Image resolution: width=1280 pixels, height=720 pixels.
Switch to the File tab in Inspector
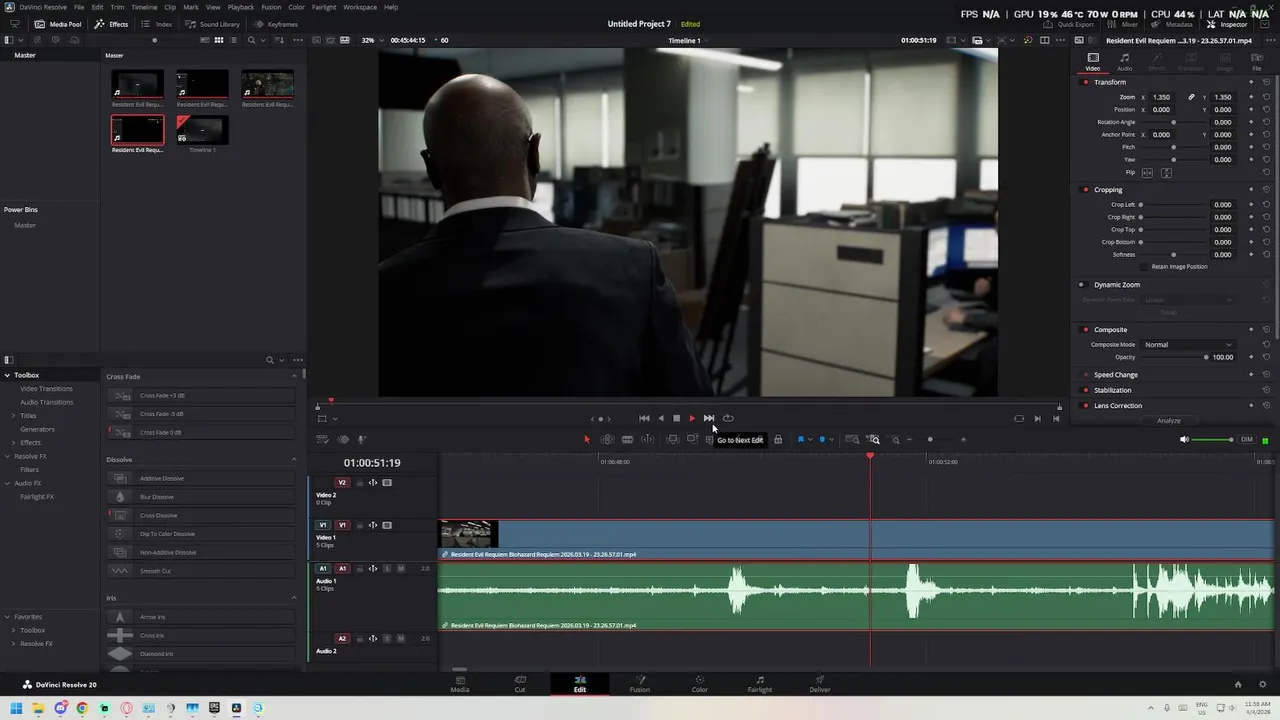click(x=1257, y=62)
